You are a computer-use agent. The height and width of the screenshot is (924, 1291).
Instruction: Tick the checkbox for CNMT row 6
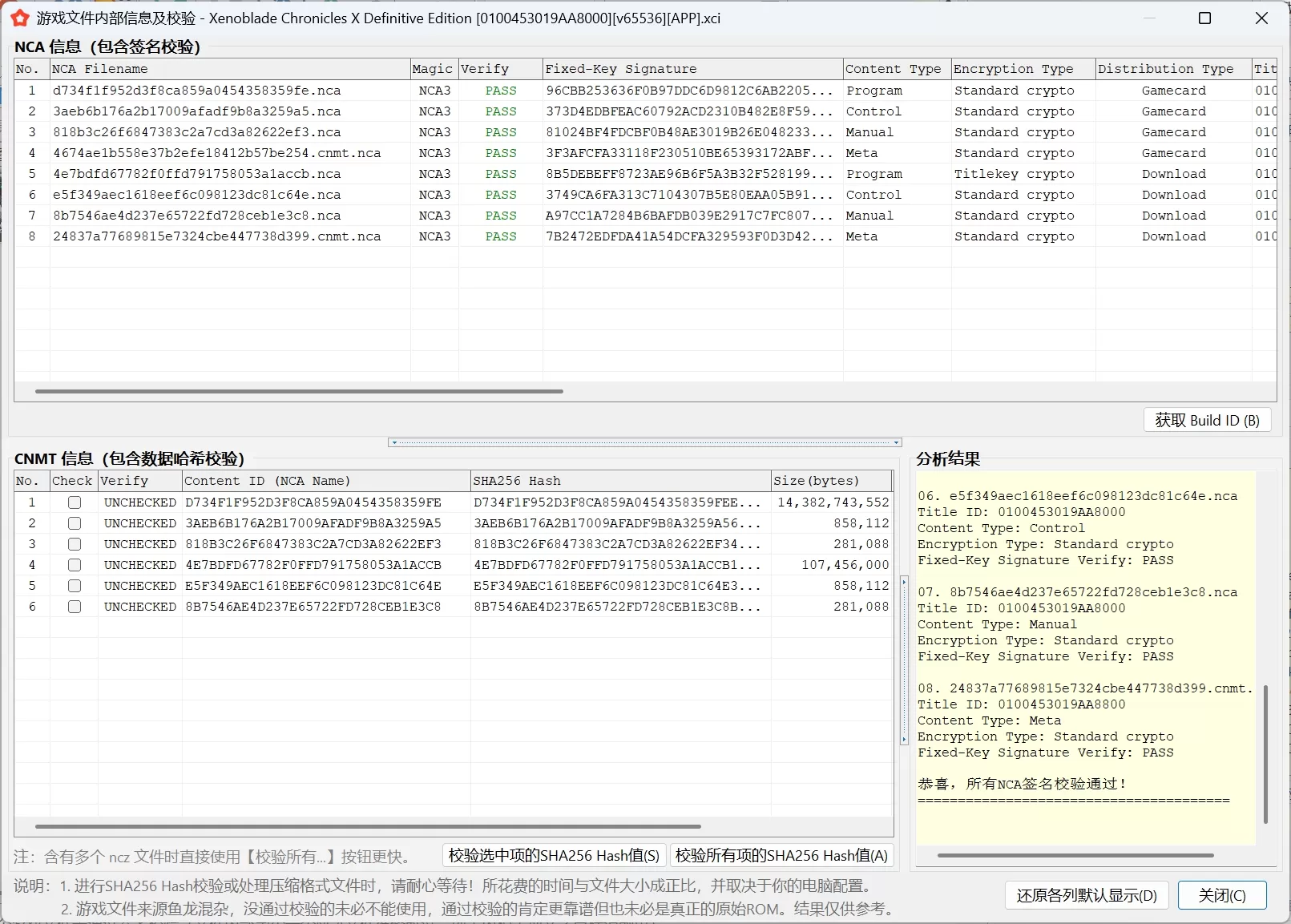pyautogui.click(x=75, y=607)
